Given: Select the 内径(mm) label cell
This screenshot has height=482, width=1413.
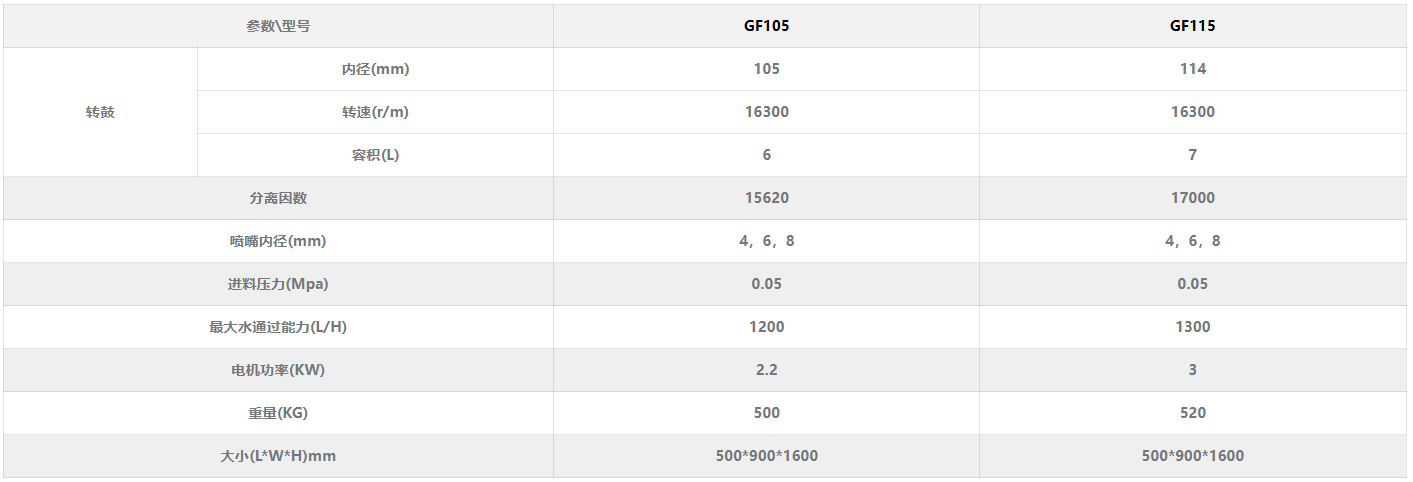Looking at the screenshot, I should (x=375, y=69).
